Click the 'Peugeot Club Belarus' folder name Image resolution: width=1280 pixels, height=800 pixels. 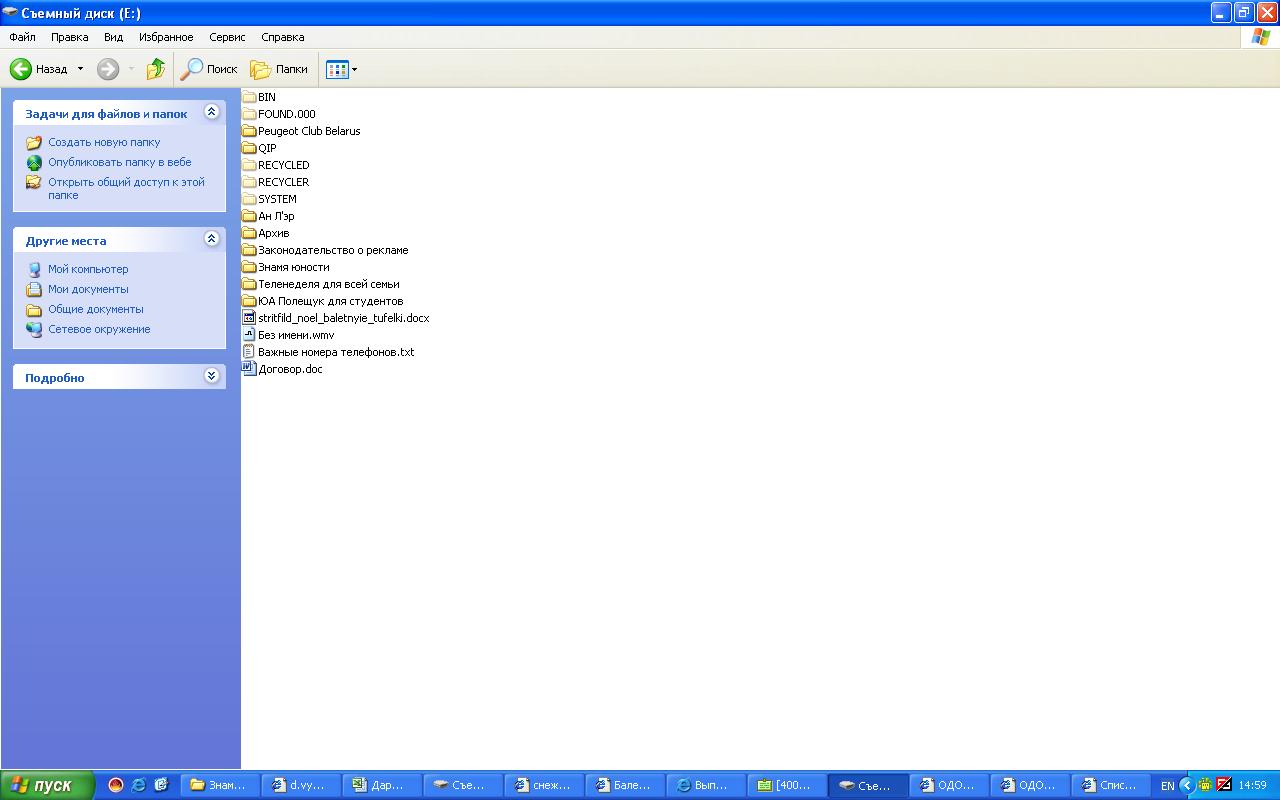(x=309, y=131)
